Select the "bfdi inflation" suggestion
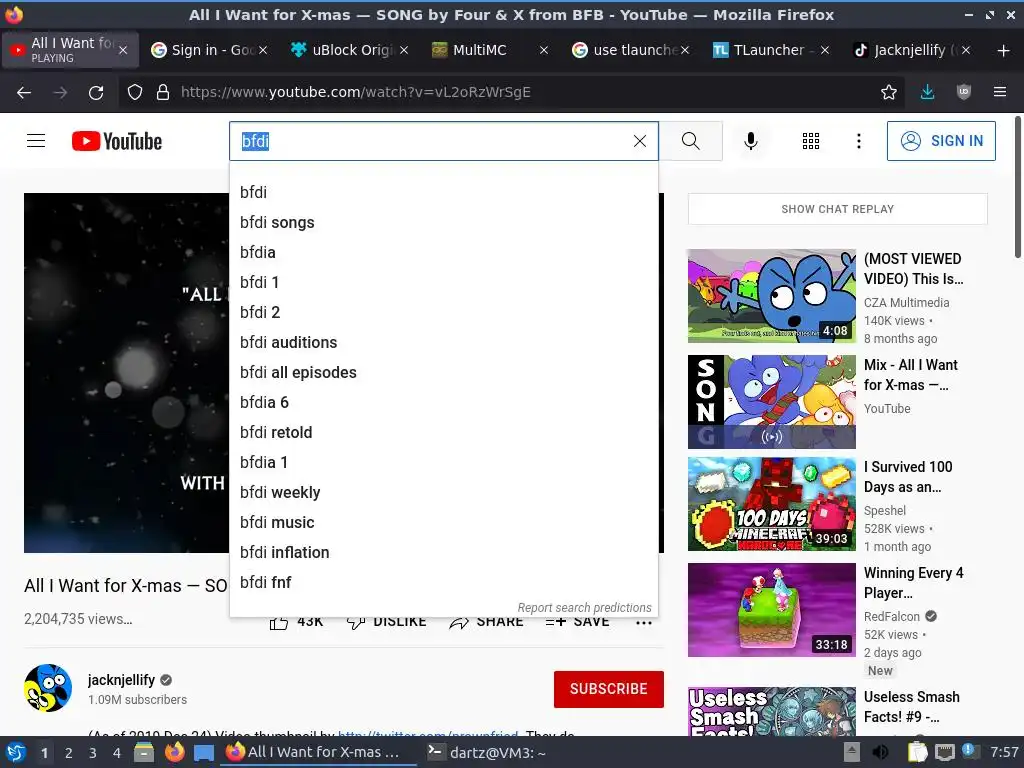Image resolution: width=1024 pixels, height=768 pixels. 444,553
